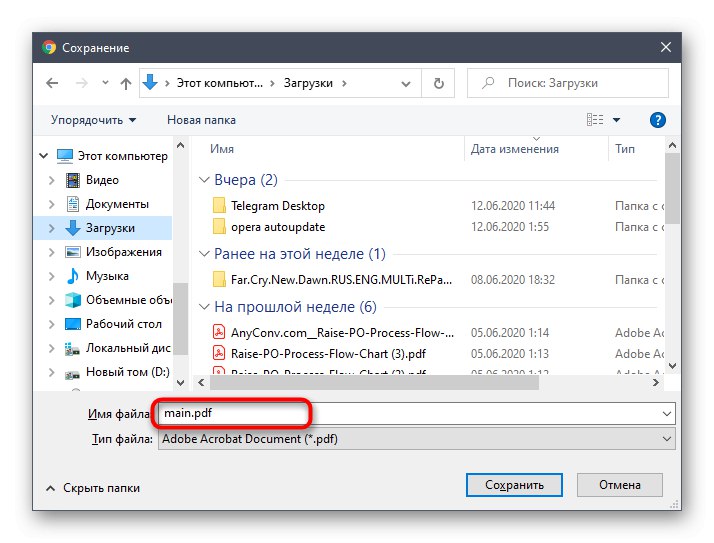Select 'Загрузки' in navigation tree
Image resolution: width=714 pixels, height=543 pixels.
click(103, 228)
